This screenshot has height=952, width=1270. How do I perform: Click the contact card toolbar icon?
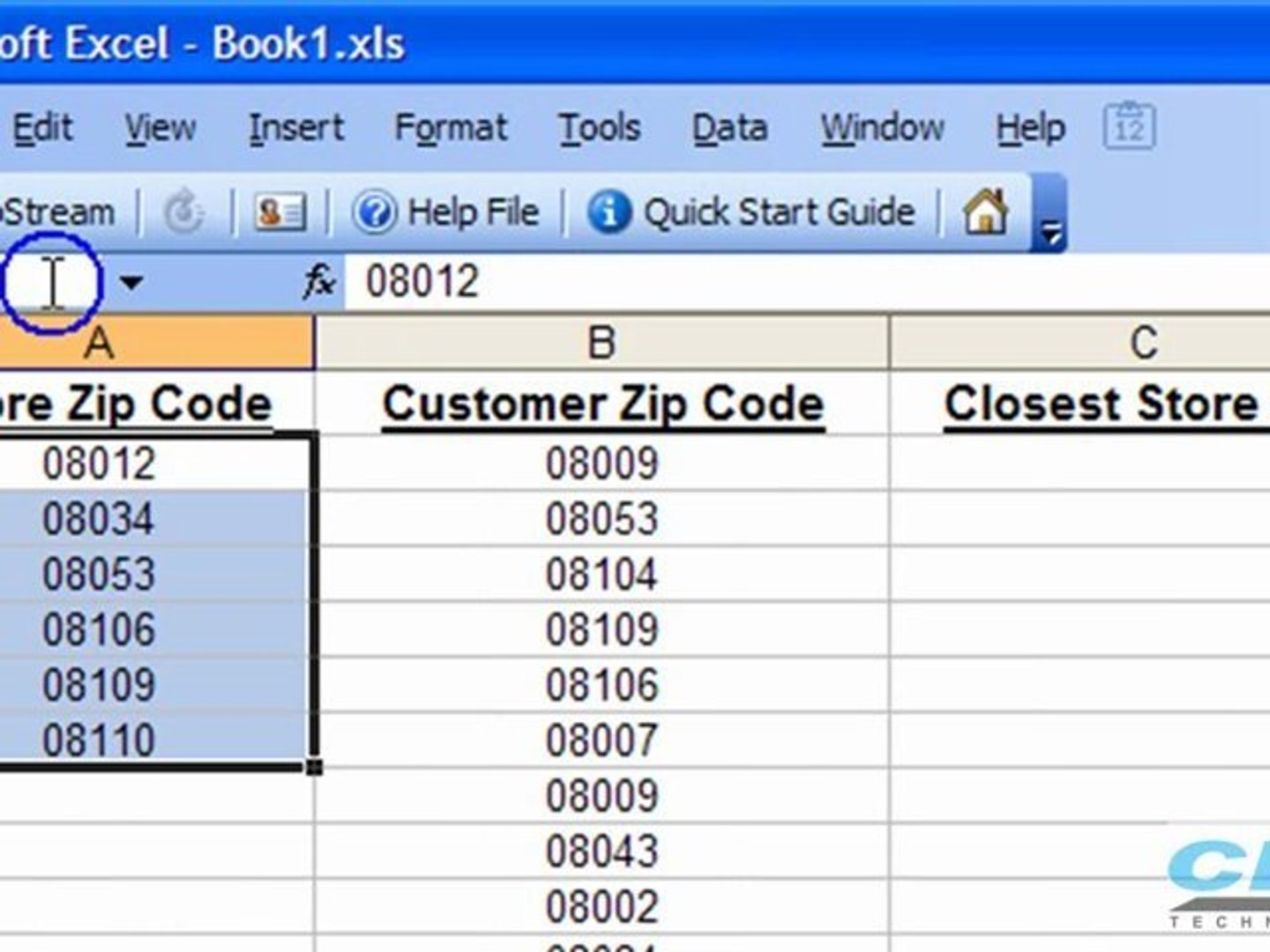[280, 212]
